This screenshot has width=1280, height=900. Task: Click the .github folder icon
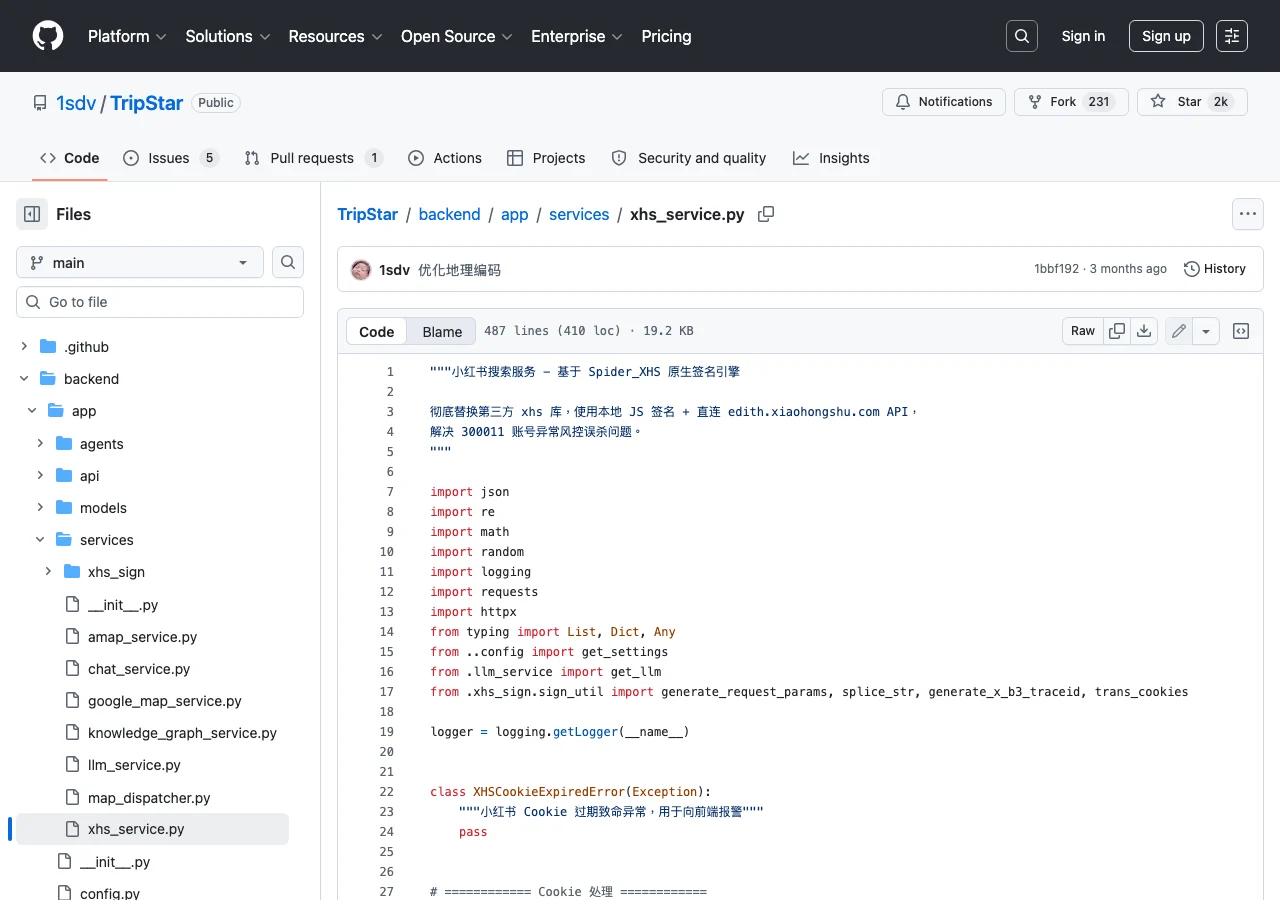click(48, 347)
